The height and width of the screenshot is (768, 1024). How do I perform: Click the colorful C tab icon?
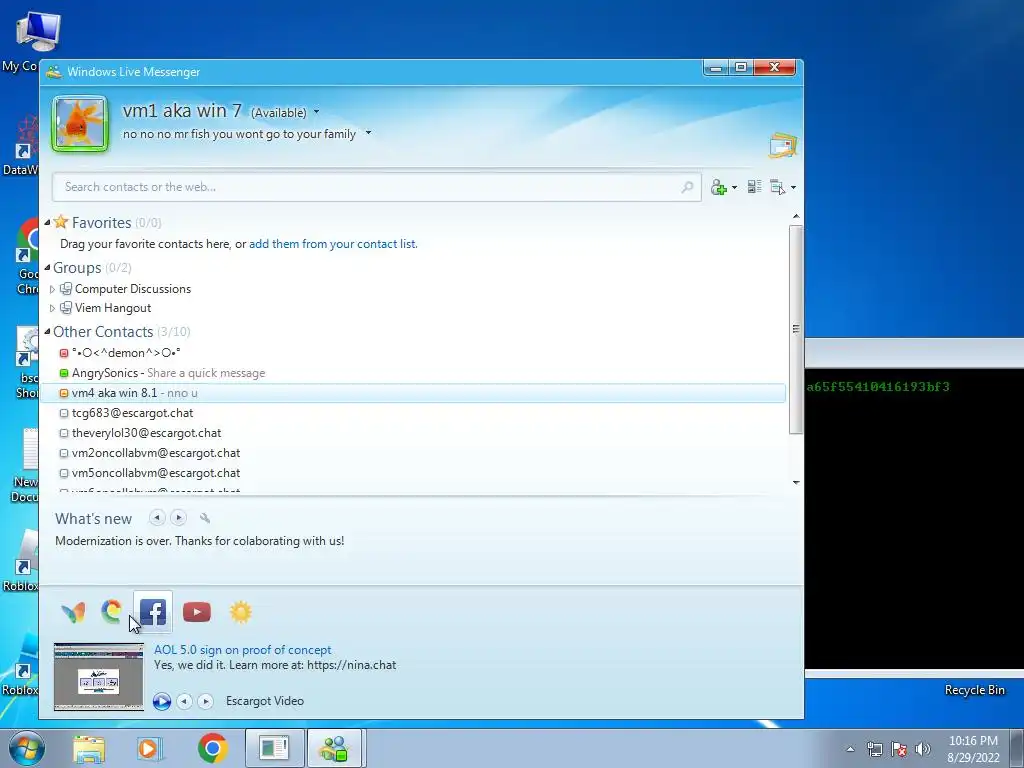tap(112, 611)
